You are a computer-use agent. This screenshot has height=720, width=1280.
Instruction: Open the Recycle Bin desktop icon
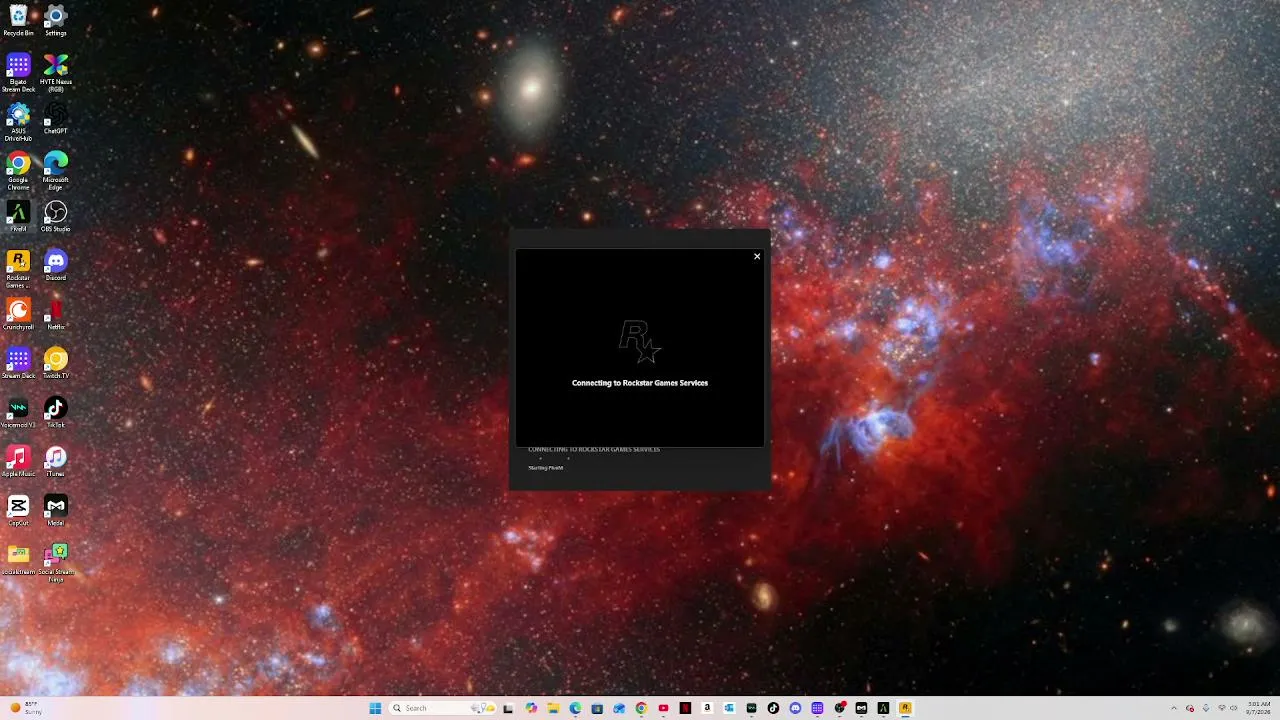click(x=18, y=21)
